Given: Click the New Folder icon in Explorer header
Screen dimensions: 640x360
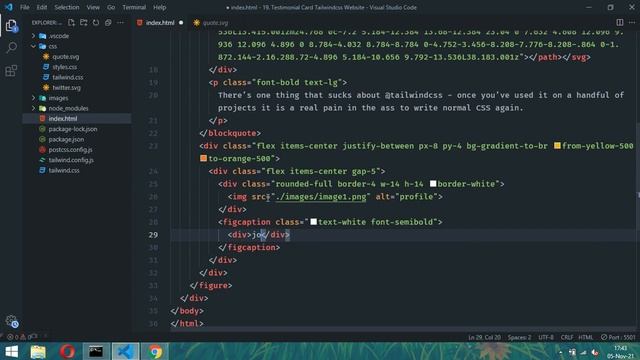Looking at the screenshot, I should pos(84,22).
